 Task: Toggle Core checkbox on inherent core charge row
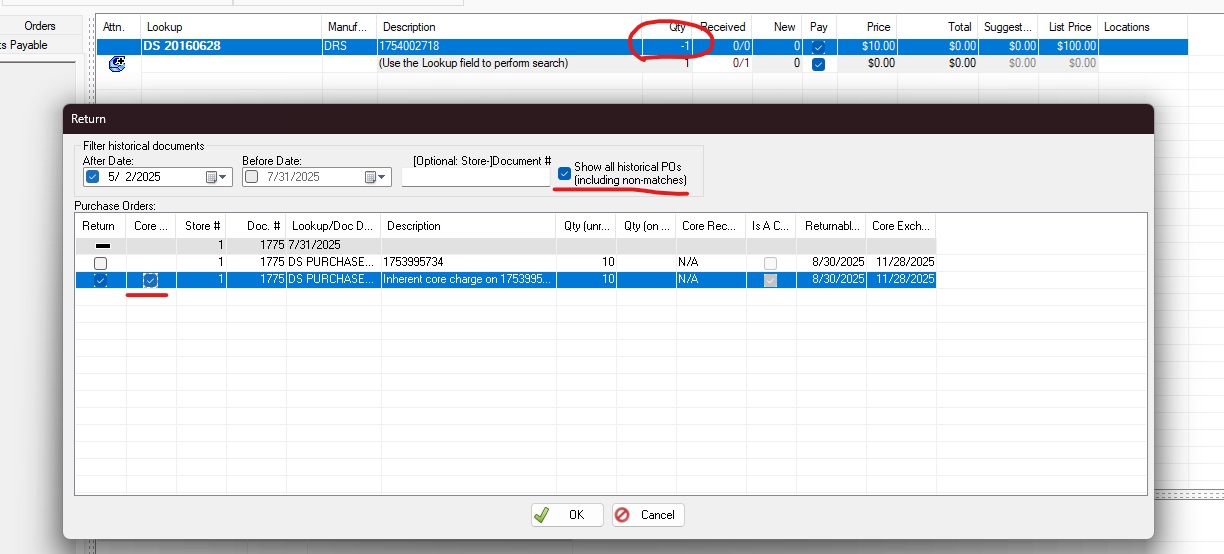click(x=150, y=281)
